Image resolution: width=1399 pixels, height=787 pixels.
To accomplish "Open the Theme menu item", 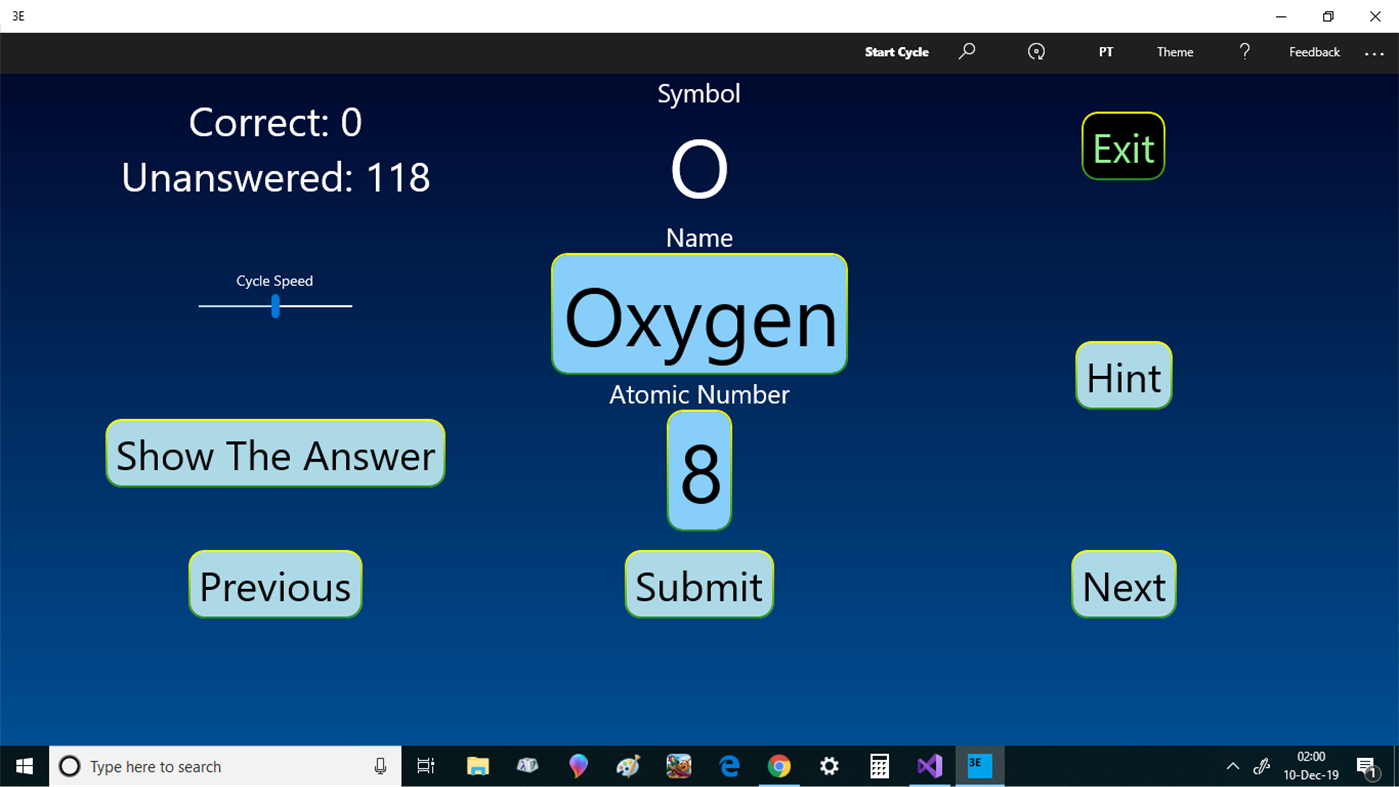I will [1174, 51].
